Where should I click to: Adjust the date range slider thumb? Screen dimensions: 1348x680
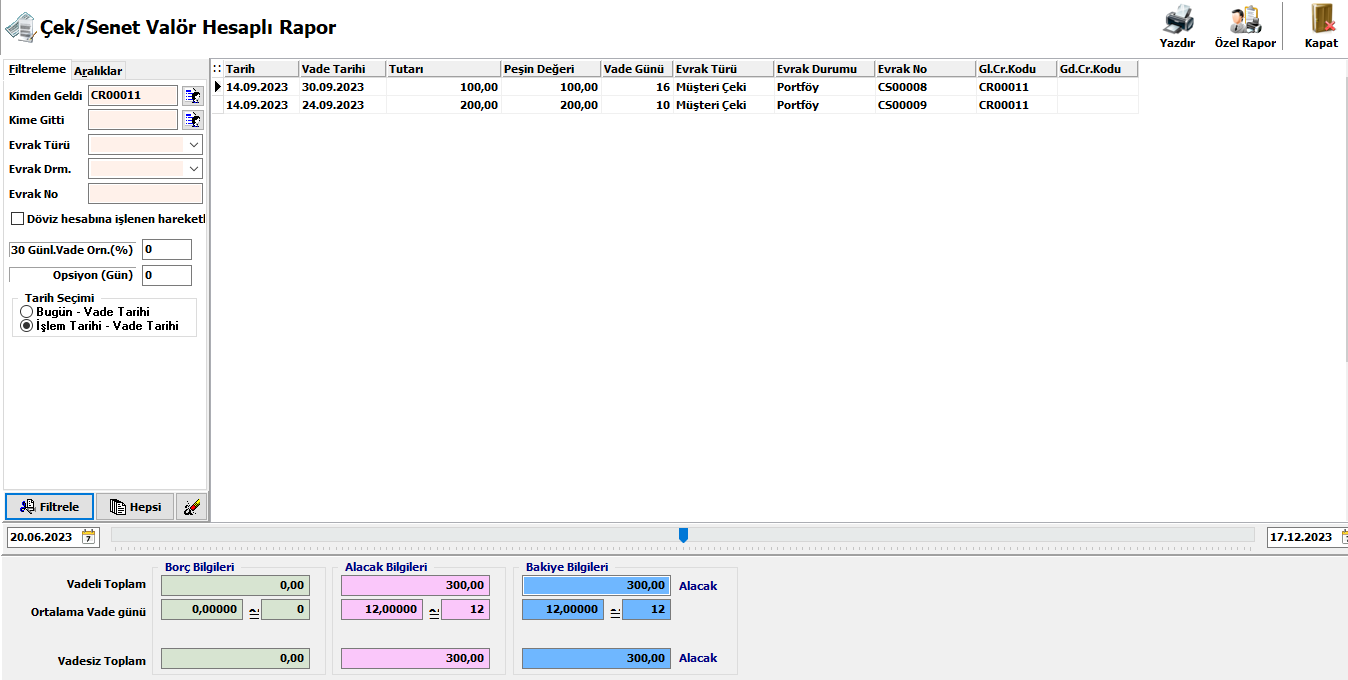pyautogui.click(x=683, y=535)
